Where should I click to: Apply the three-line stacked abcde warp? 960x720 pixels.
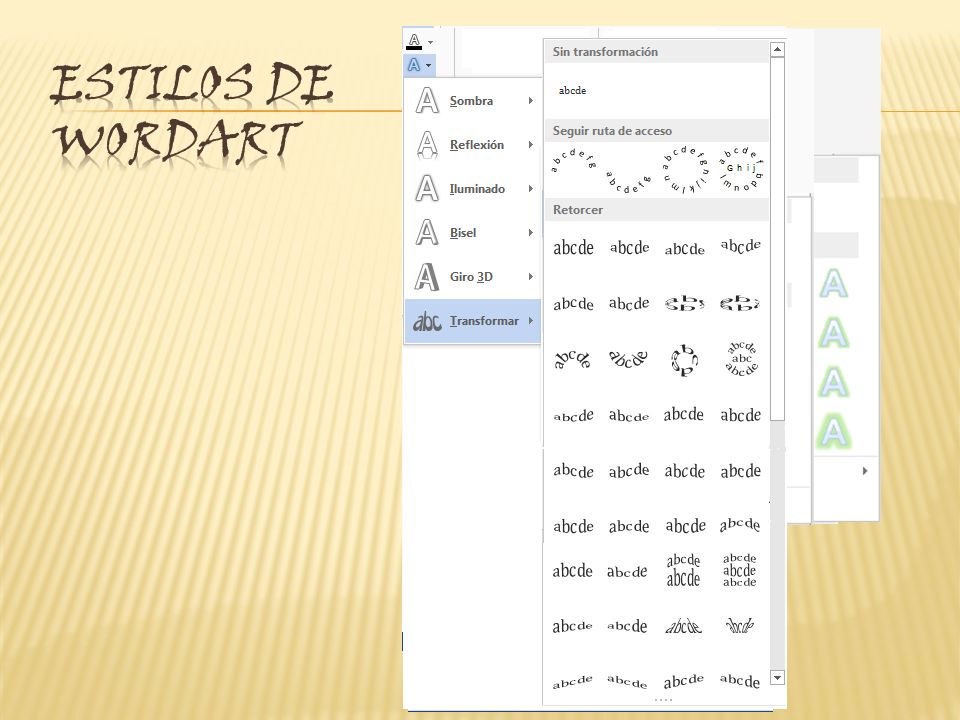point(740,570)
